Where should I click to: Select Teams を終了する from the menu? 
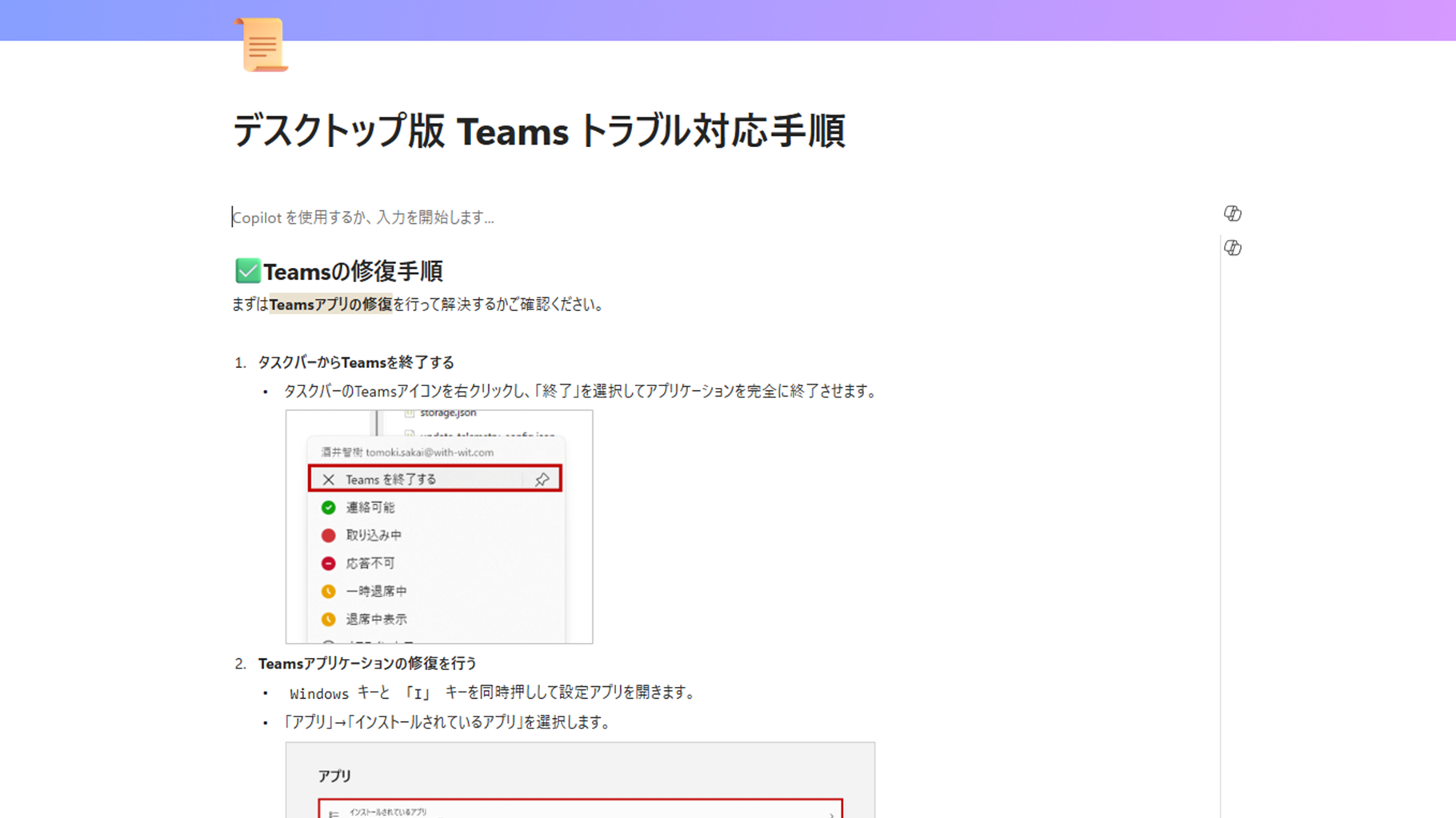pos(390,479)
